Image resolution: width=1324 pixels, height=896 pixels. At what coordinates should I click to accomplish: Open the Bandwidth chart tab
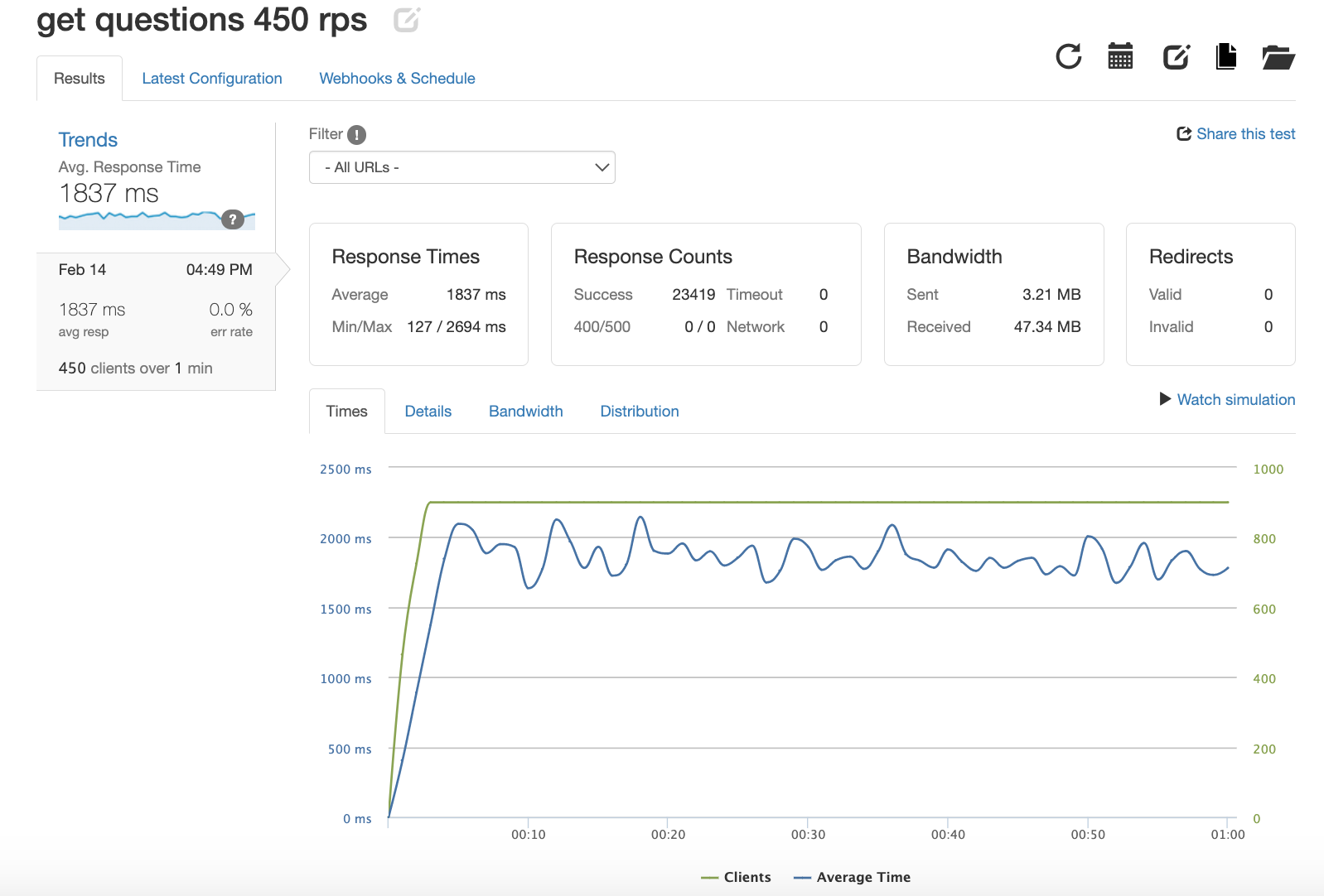pos(526,412)
